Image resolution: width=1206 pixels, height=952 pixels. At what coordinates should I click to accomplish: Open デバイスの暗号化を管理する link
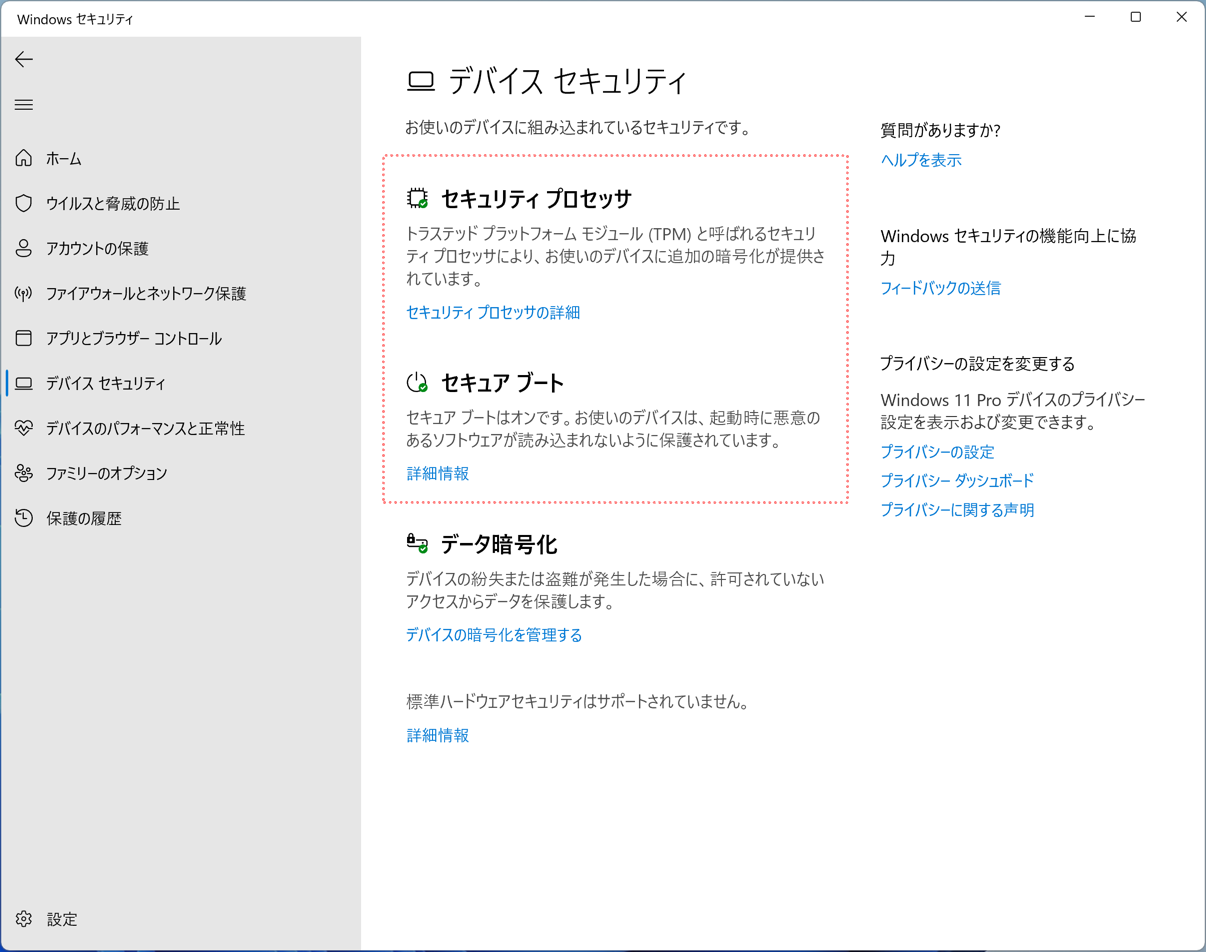pyautogui.click(x=494, y=635)
